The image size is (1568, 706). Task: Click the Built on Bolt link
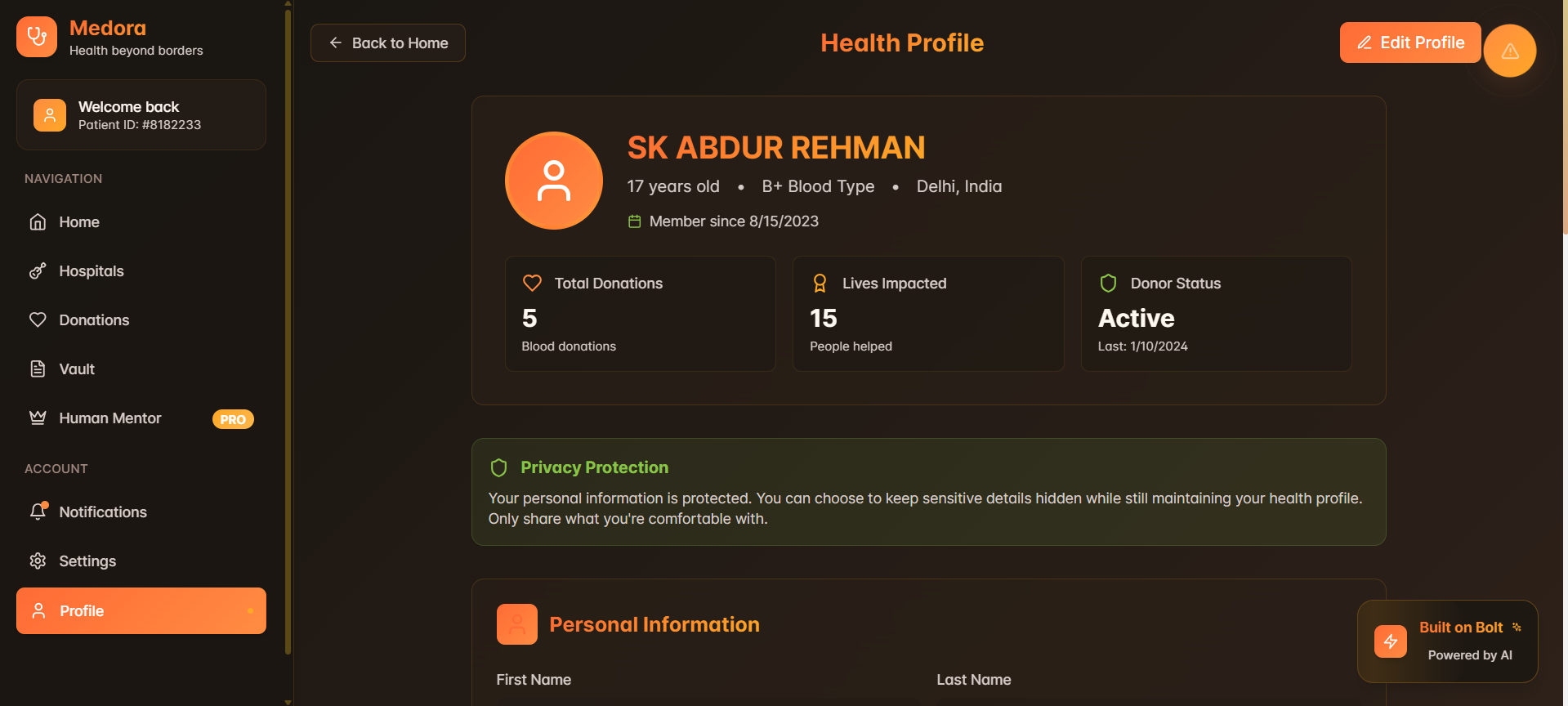1448,641
